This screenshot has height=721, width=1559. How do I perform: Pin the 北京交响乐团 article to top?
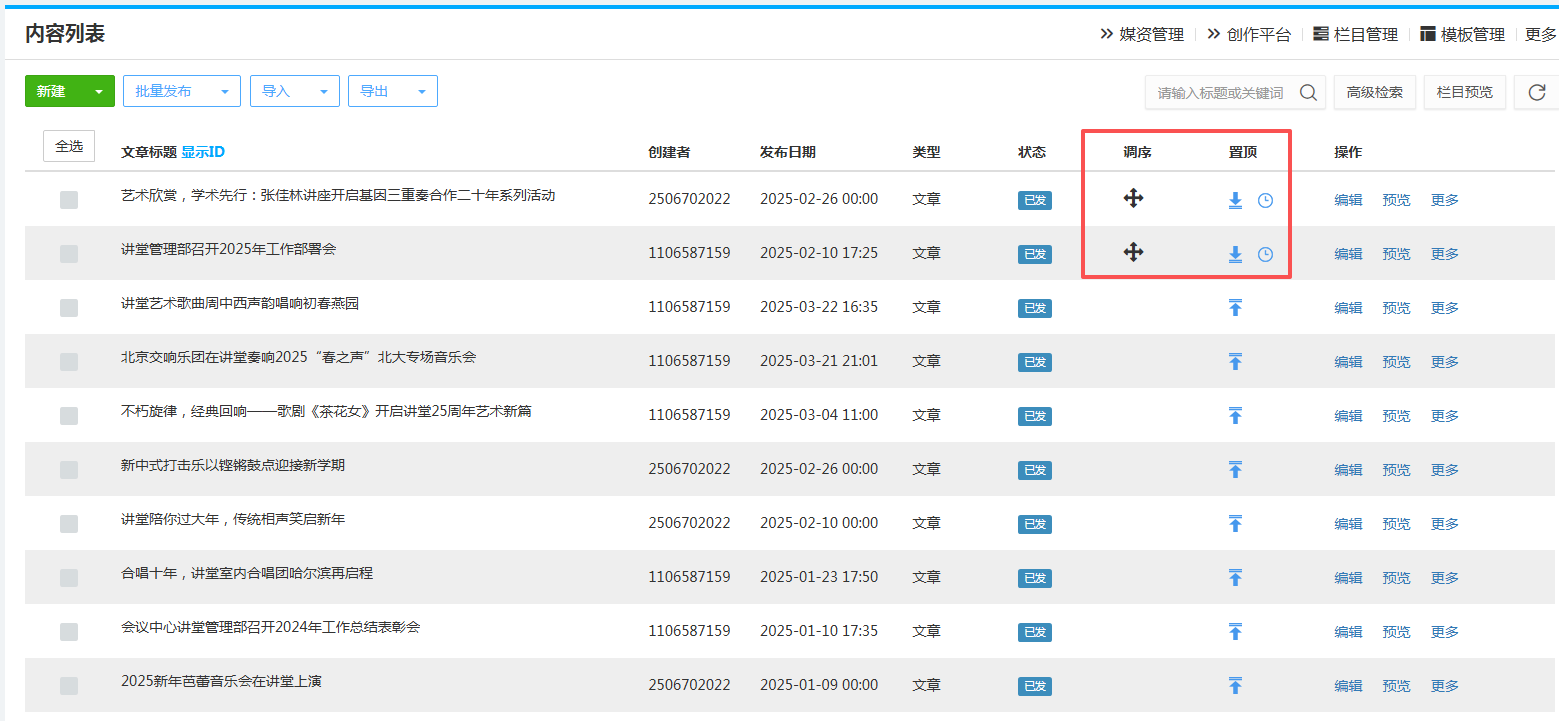(x=1235, y=362)
